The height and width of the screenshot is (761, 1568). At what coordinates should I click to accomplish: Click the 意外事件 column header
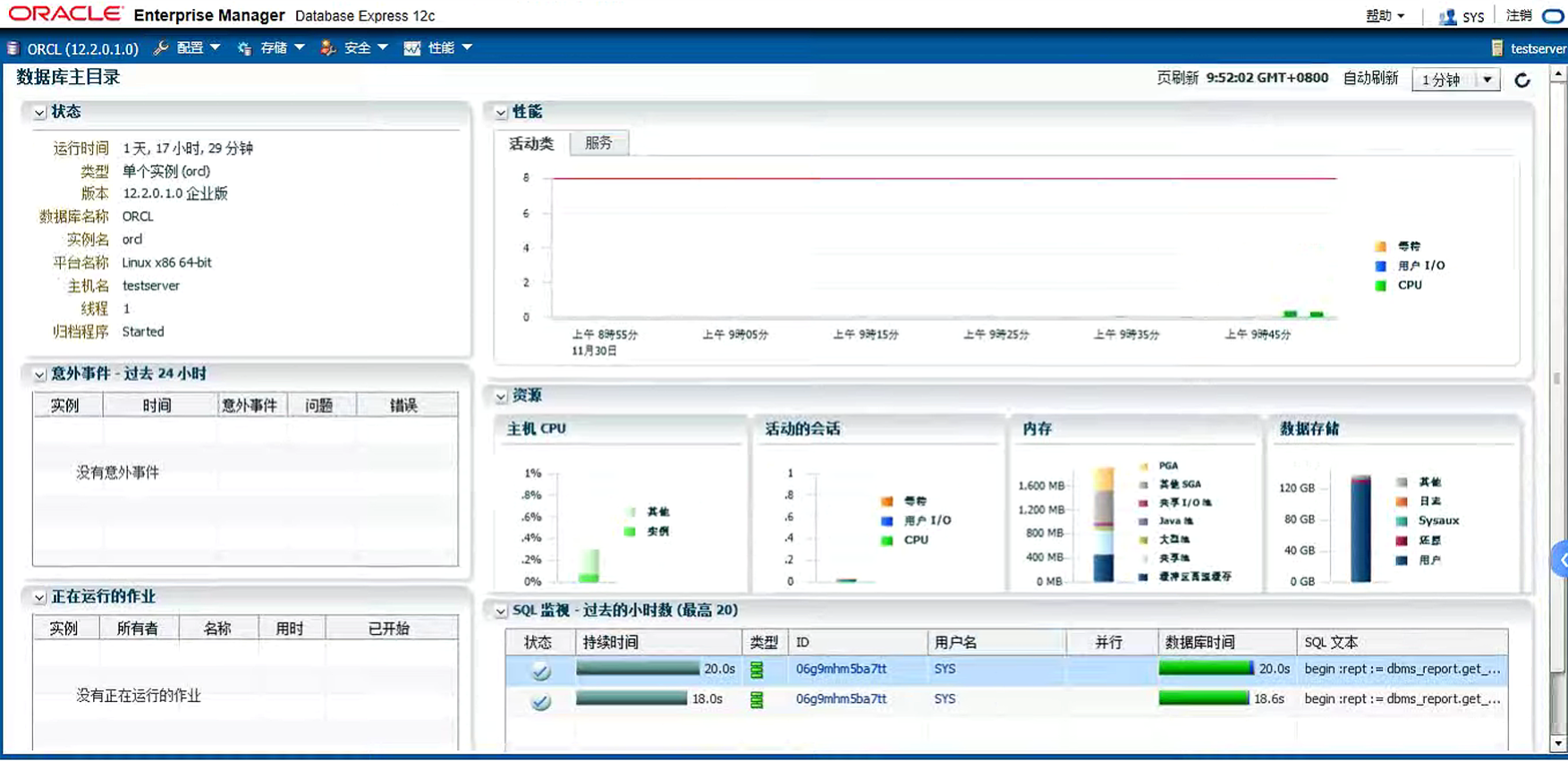coord(250,406)
